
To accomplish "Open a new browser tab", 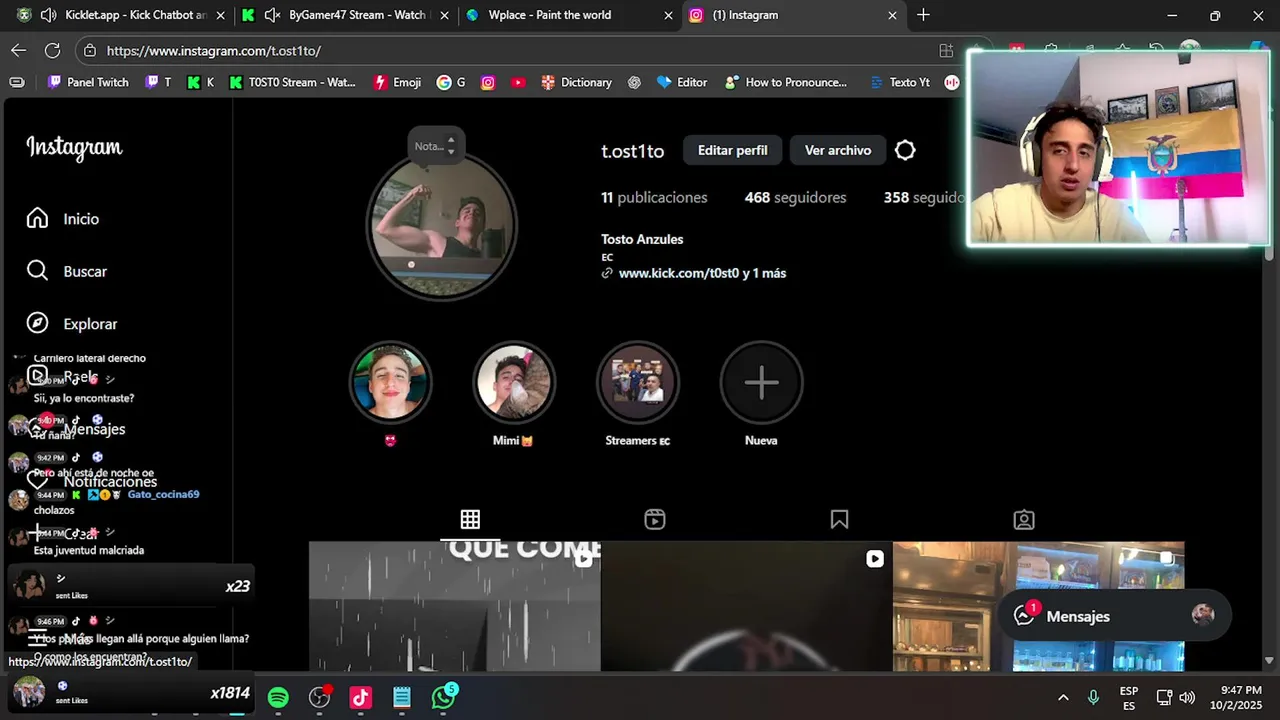I will coord(923,15).
